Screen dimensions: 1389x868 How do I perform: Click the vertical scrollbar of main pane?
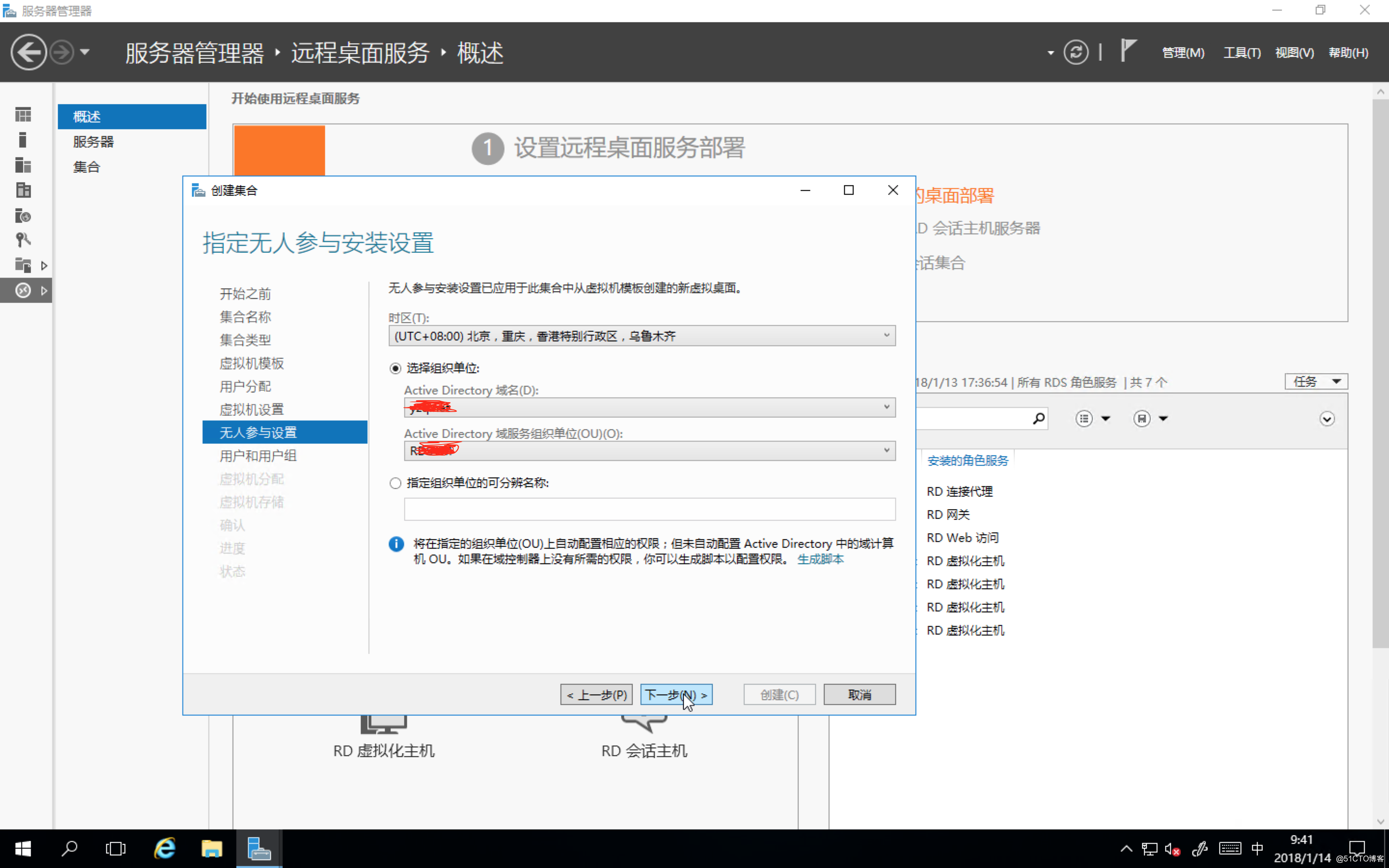tap(1380, 373)
